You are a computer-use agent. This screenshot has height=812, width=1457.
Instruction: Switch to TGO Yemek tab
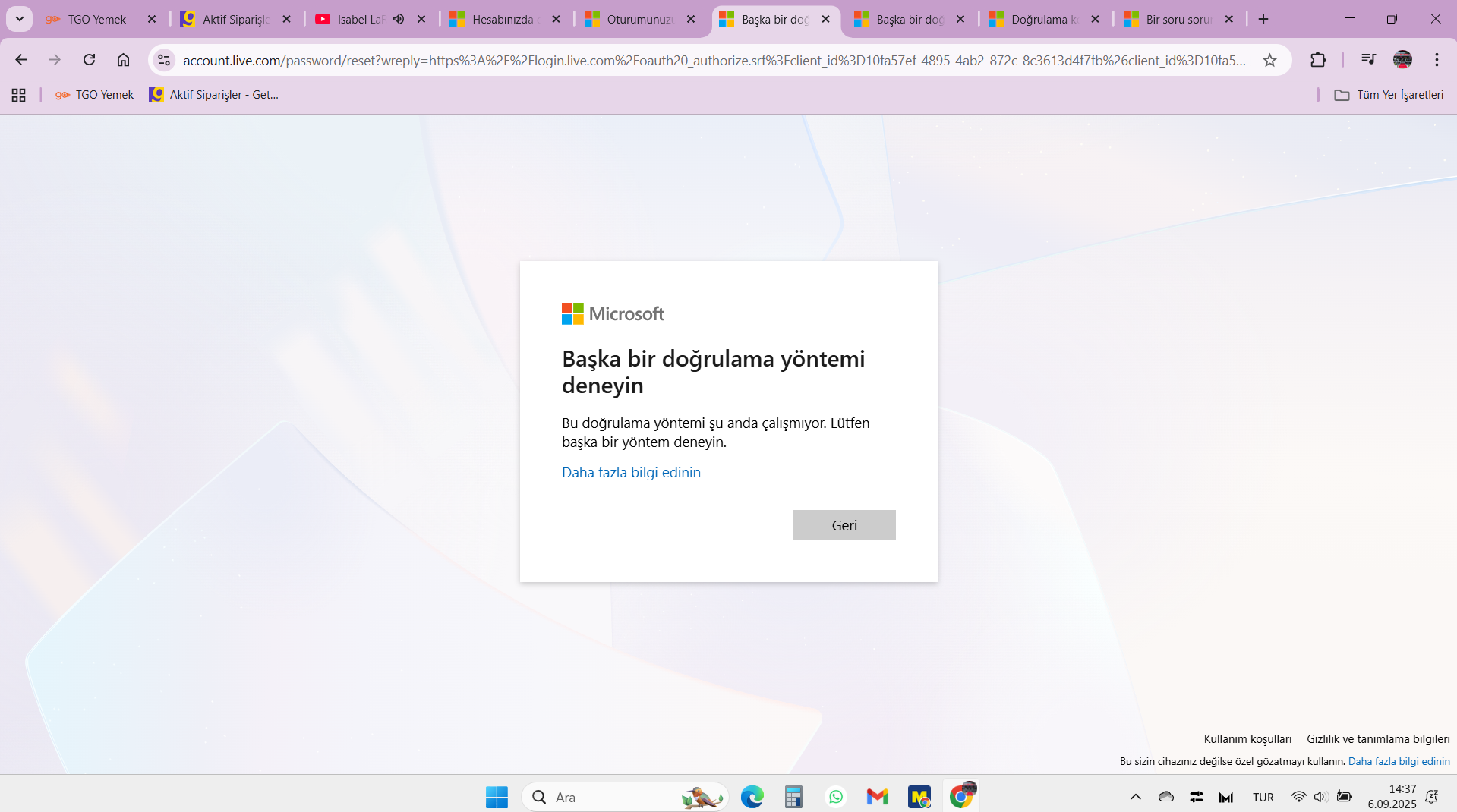pyautogui.click(x=96, y=20)
